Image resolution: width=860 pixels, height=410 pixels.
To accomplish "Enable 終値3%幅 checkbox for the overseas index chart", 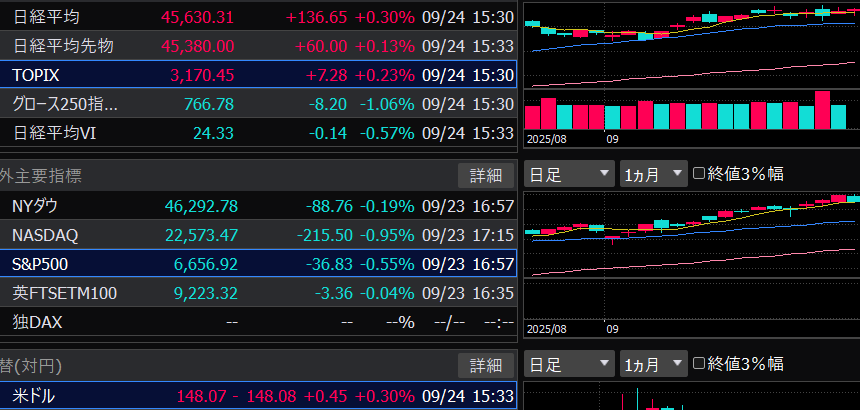I will [x=699, y=174].
